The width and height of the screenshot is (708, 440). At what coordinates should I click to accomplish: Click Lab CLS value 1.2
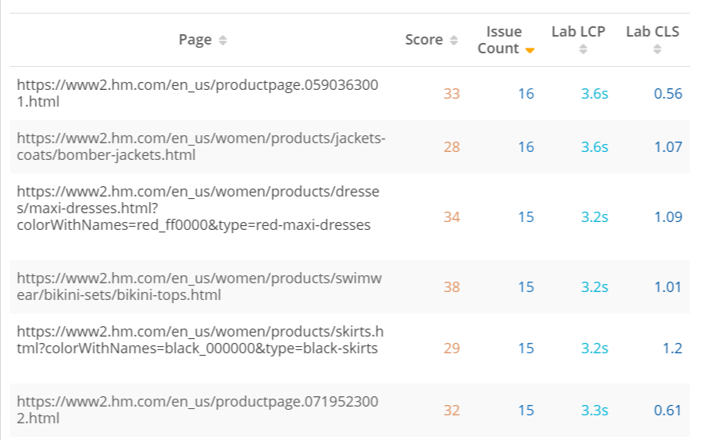tap(672, 348)
